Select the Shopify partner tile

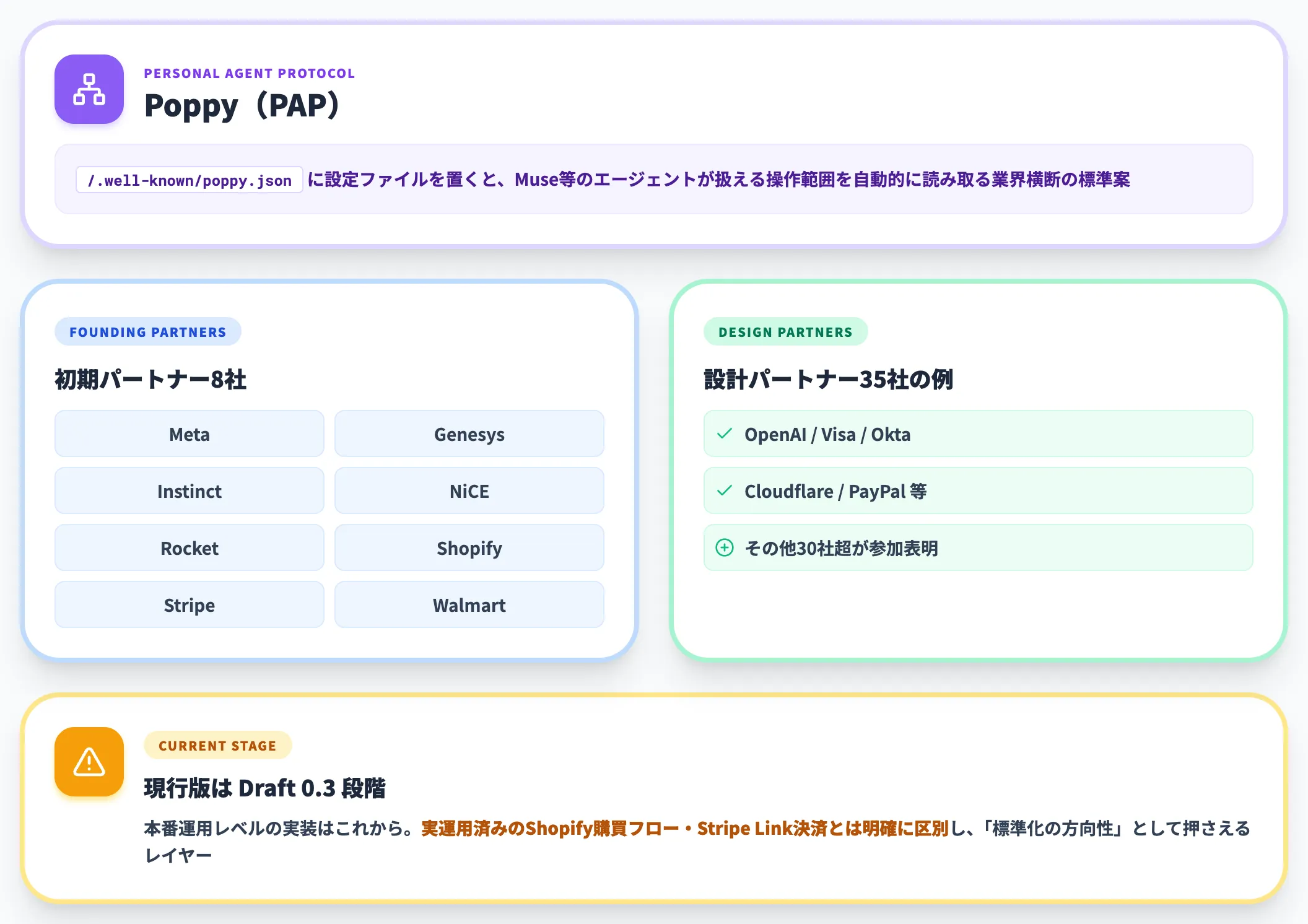[469, 547]
